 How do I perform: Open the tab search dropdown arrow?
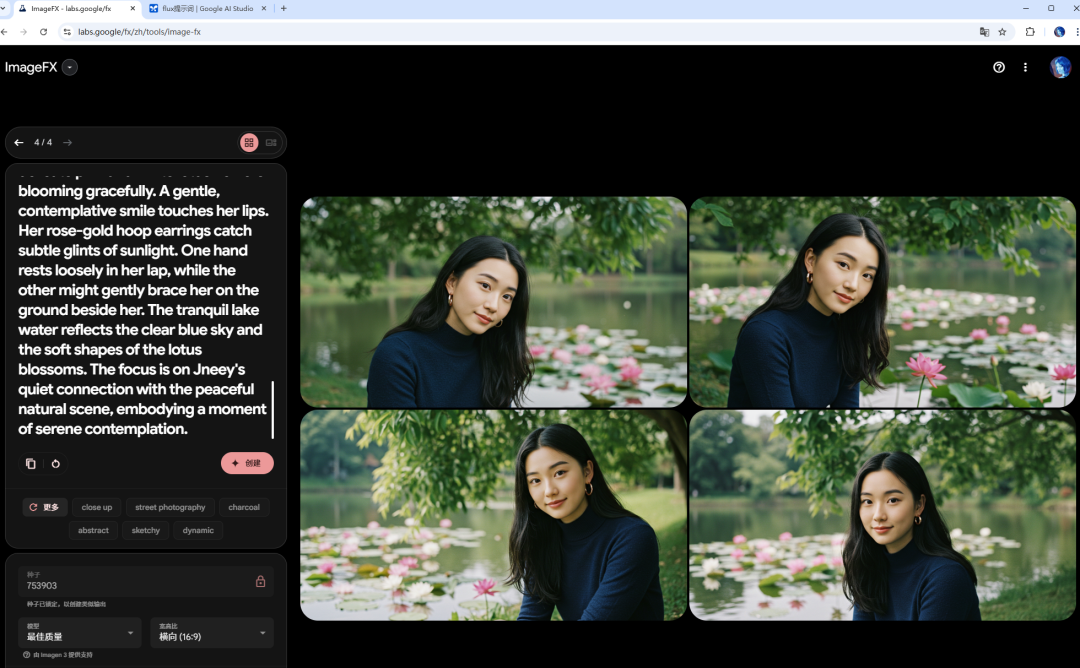click(x=3, y=8)
